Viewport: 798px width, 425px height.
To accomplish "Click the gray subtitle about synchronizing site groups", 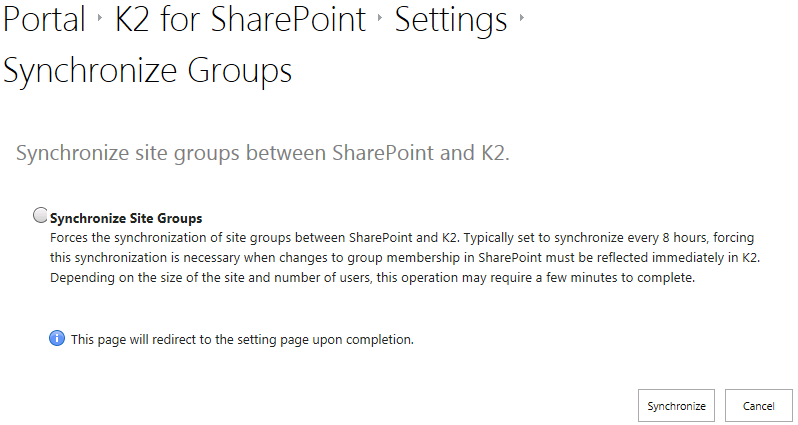I will 263,153.
